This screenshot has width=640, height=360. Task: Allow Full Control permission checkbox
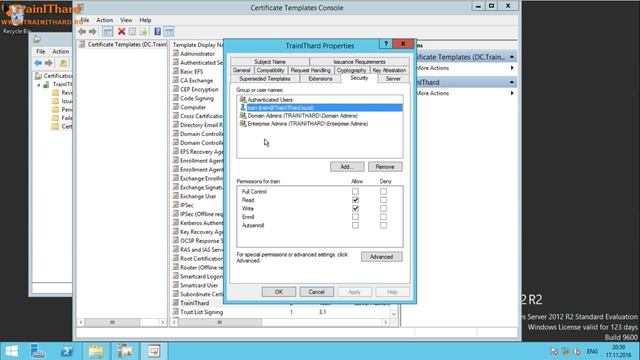point(355,191)
